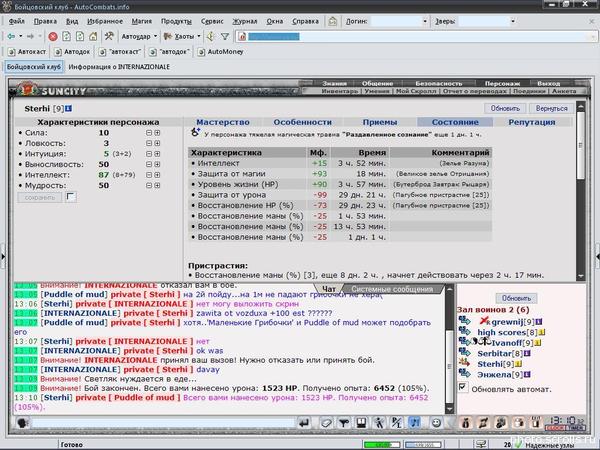
Task: Click Обновить button above character stats
Action: pyautogui.click(x=505, y=109)
